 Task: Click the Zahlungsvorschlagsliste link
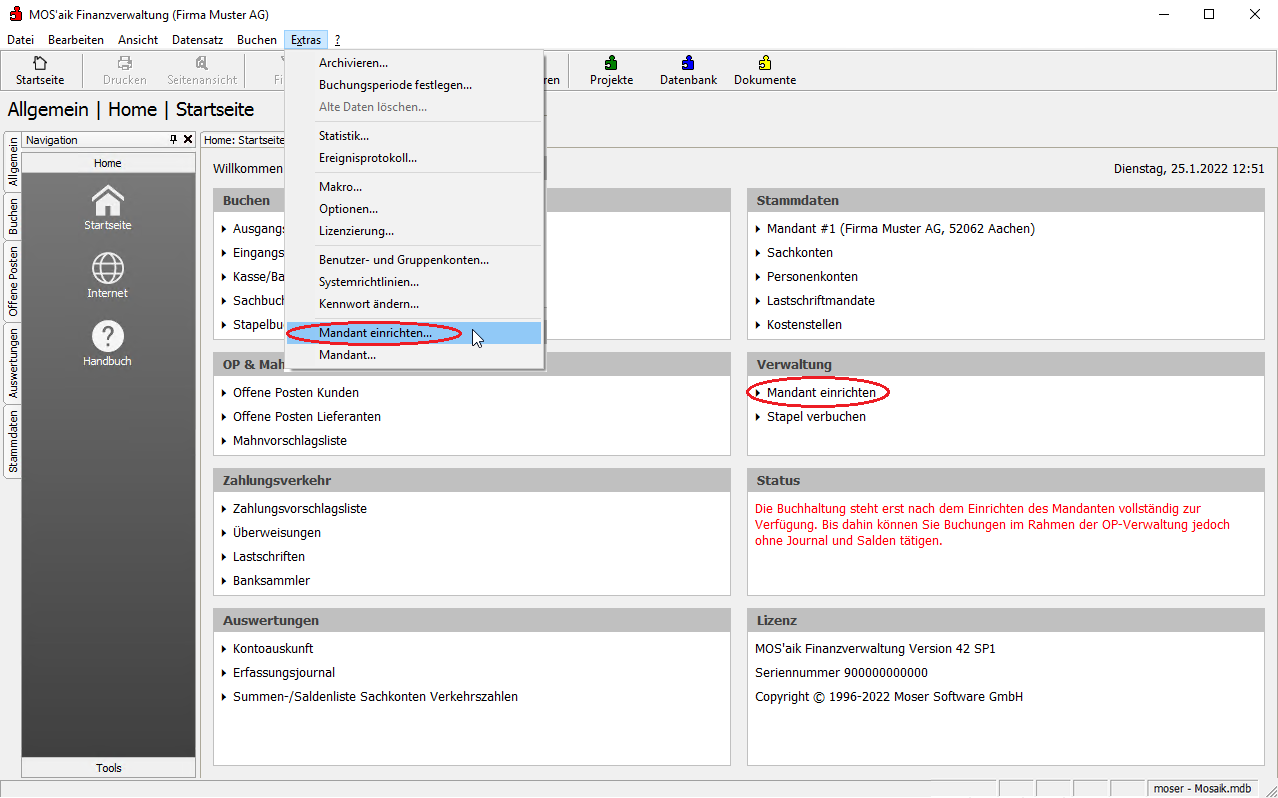pos(299,509)
